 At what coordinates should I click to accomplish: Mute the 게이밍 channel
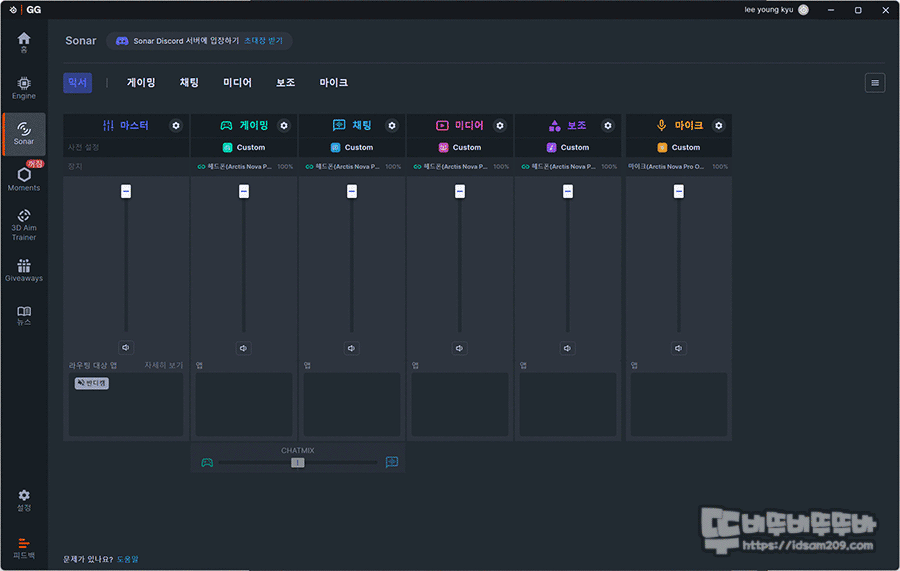click(x=243, y=348)
